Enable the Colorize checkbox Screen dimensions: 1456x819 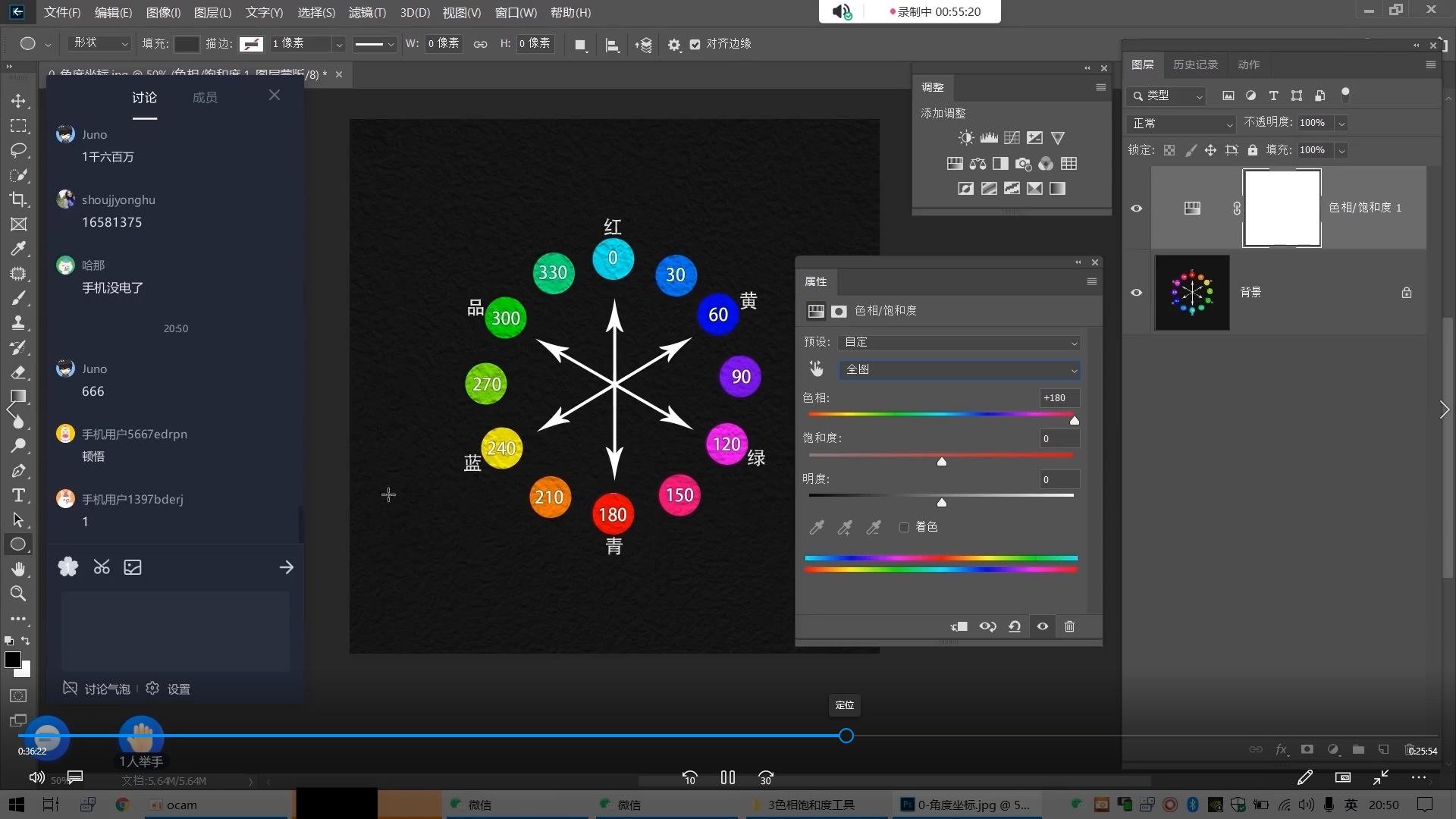coord(904,527)
